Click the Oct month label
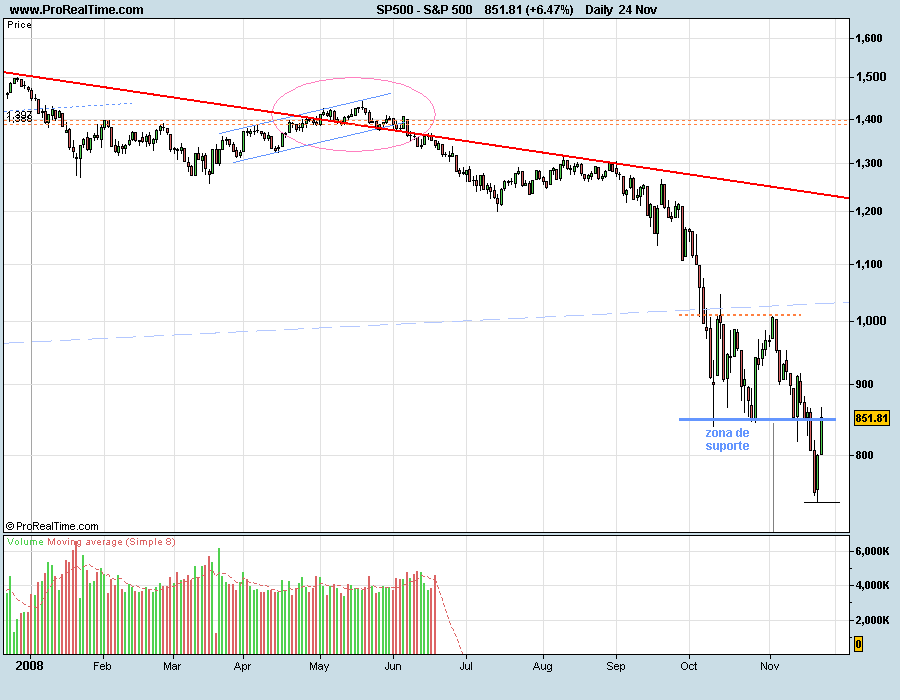 pyautogui.click(x=688, y=666)
